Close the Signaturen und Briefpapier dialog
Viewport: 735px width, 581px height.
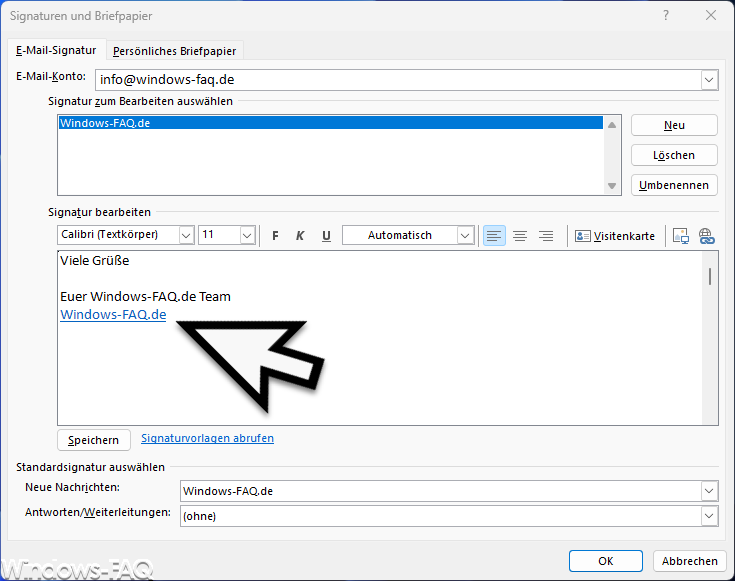point(711,15)
